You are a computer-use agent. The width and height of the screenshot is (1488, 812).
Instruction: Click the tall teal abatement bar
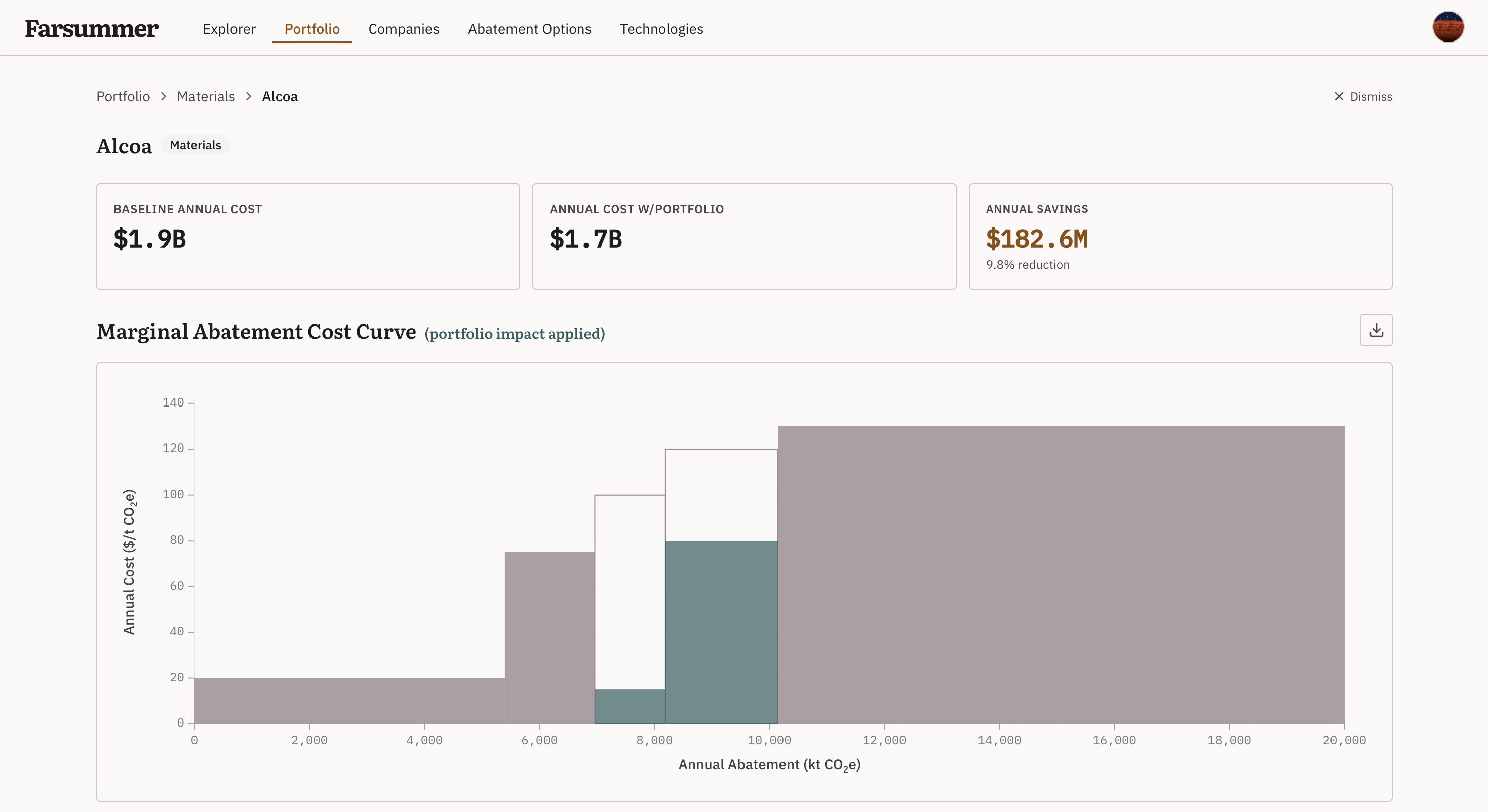722,632
